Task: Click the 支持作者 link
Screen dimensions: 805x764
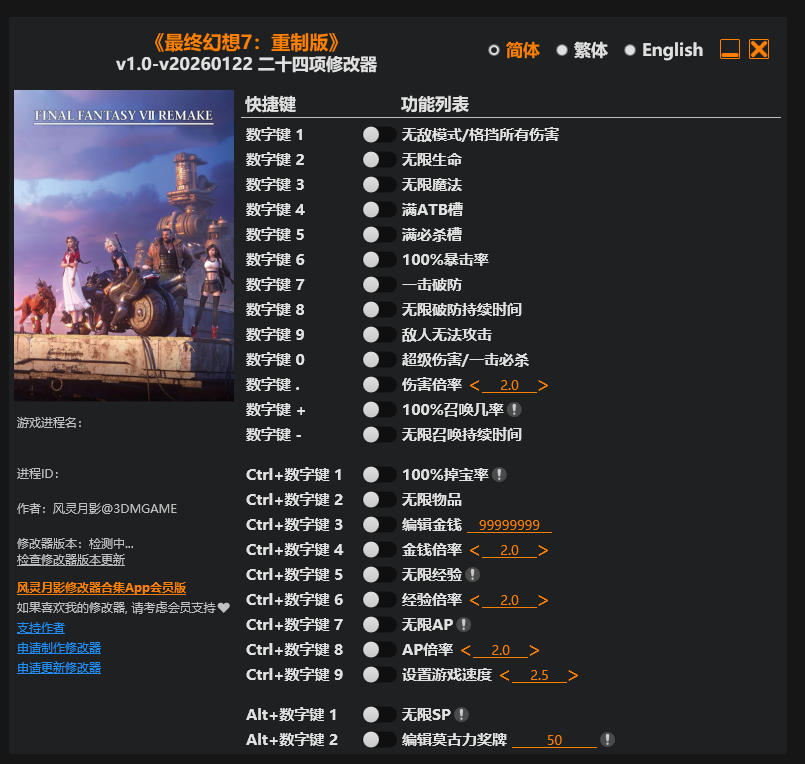Action: click(x=41, y=628)
